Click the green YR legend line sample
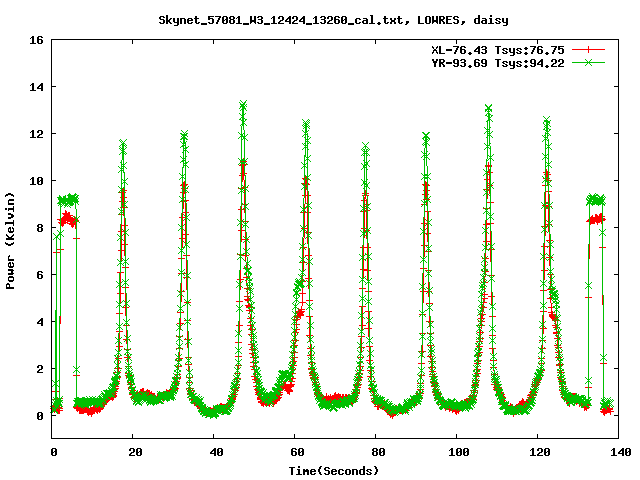The image size is (640, 480). [x=588, y=62]
